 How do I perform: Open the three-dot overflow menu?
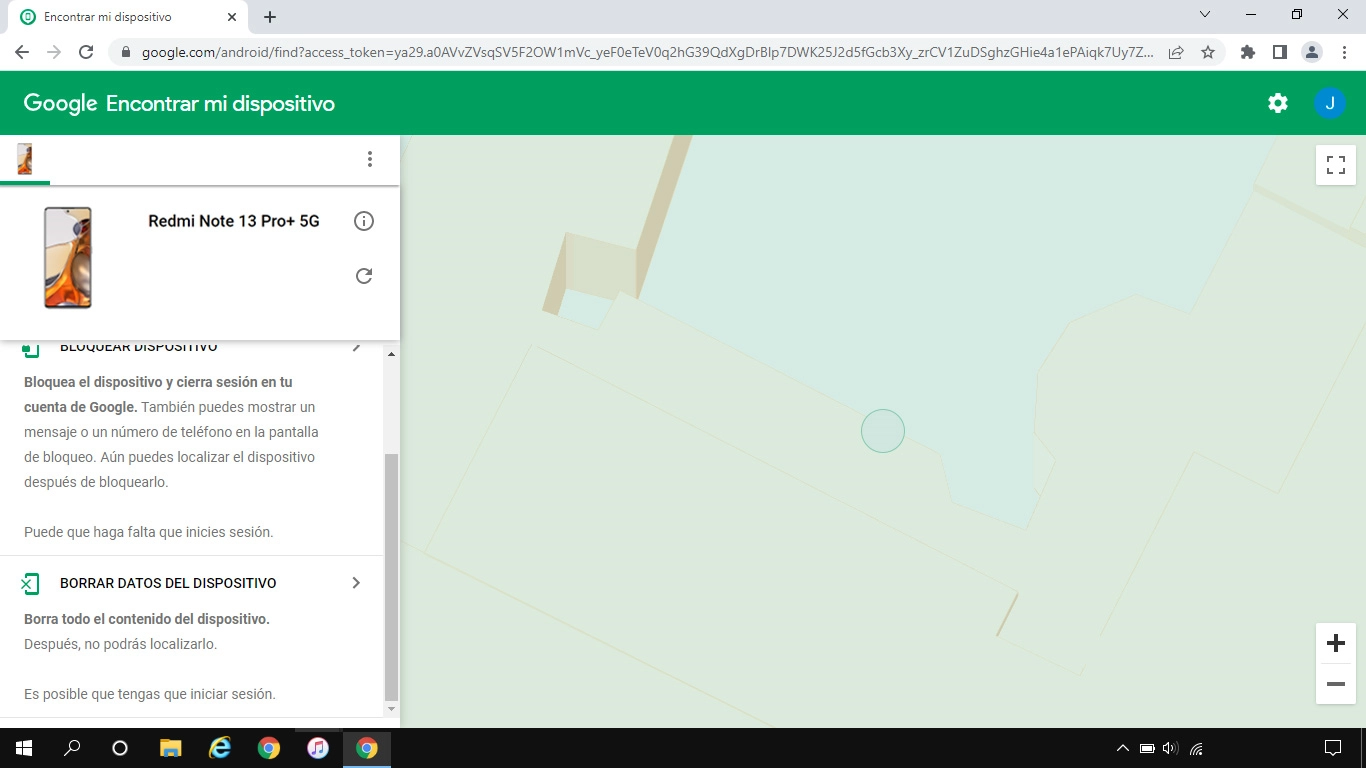click(370, 159)
